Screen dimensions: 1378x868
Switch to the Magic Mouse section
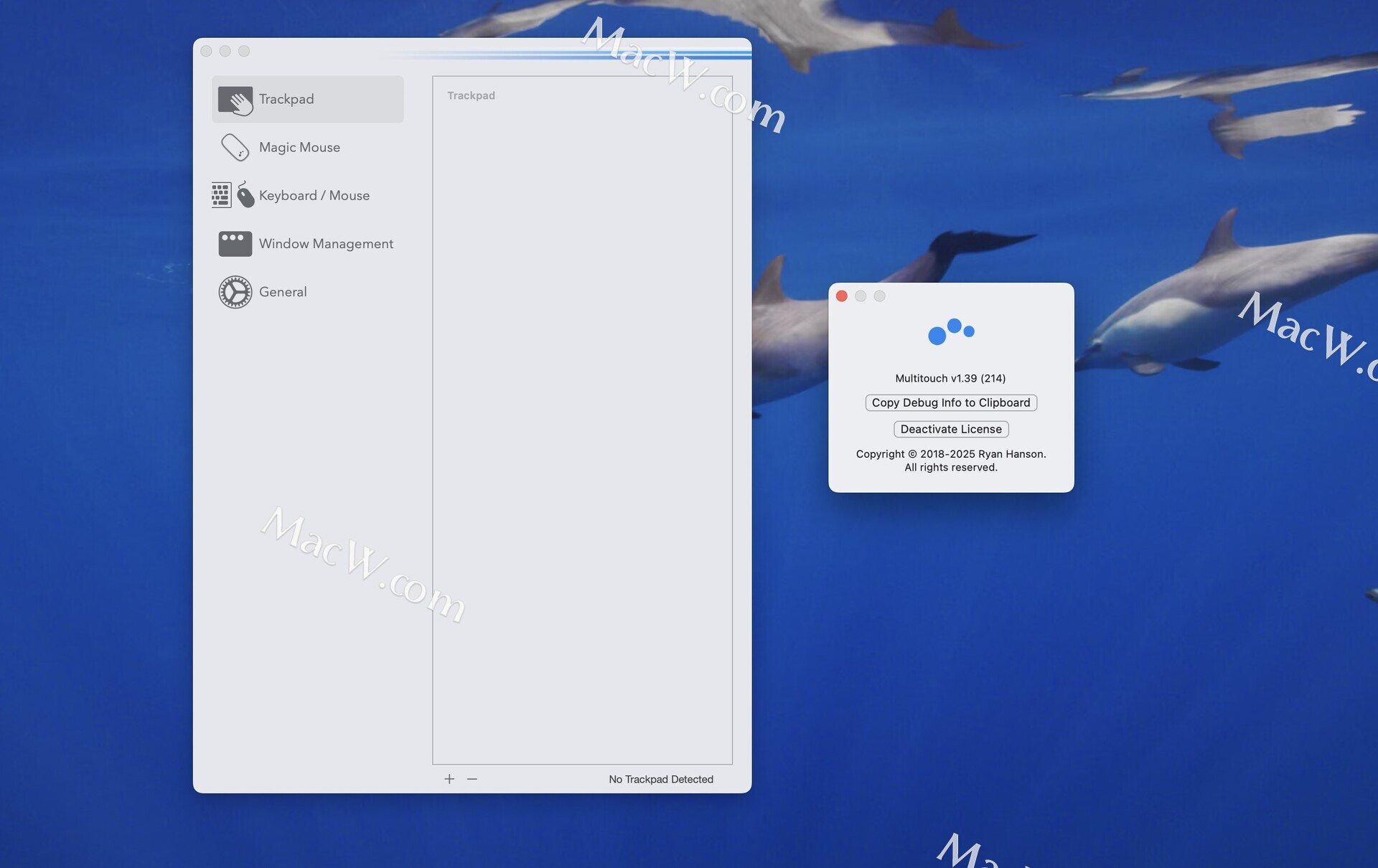[x=299, y=147]
